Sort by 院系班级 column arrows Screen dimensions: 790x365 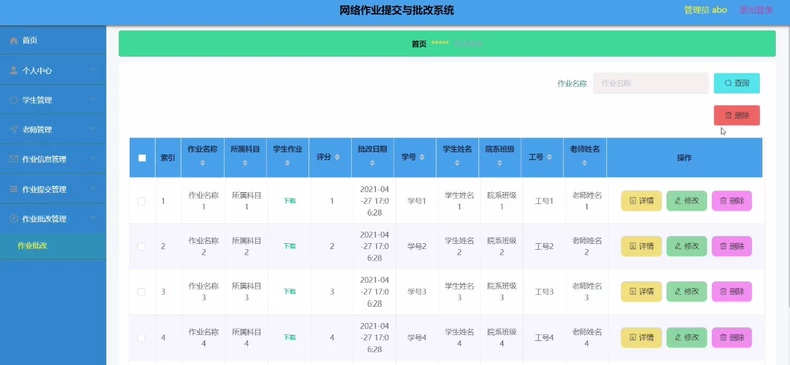coord(499,163)
